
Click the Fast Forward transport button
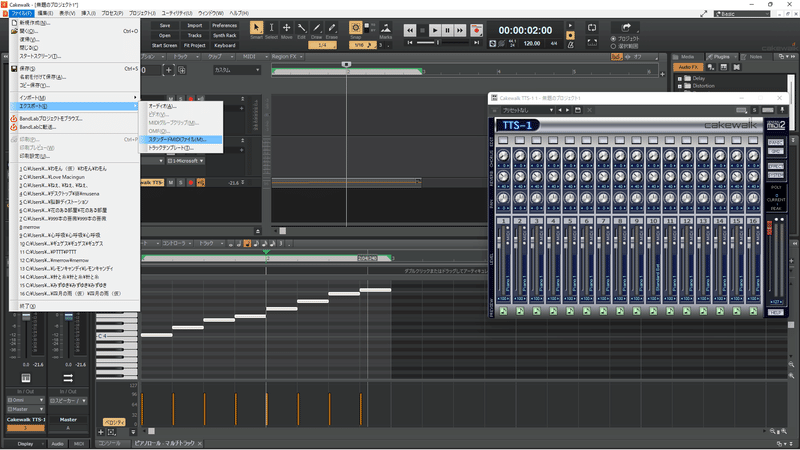[x=460, y=31]
